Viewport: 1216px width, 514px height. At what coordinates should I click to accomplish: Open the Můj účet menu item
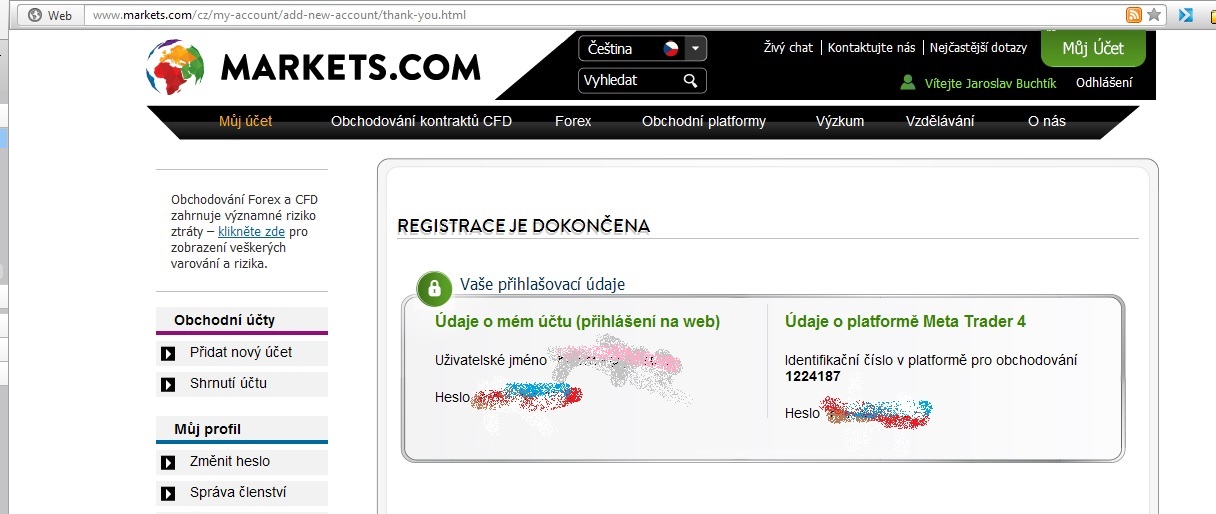coord(245,121)
